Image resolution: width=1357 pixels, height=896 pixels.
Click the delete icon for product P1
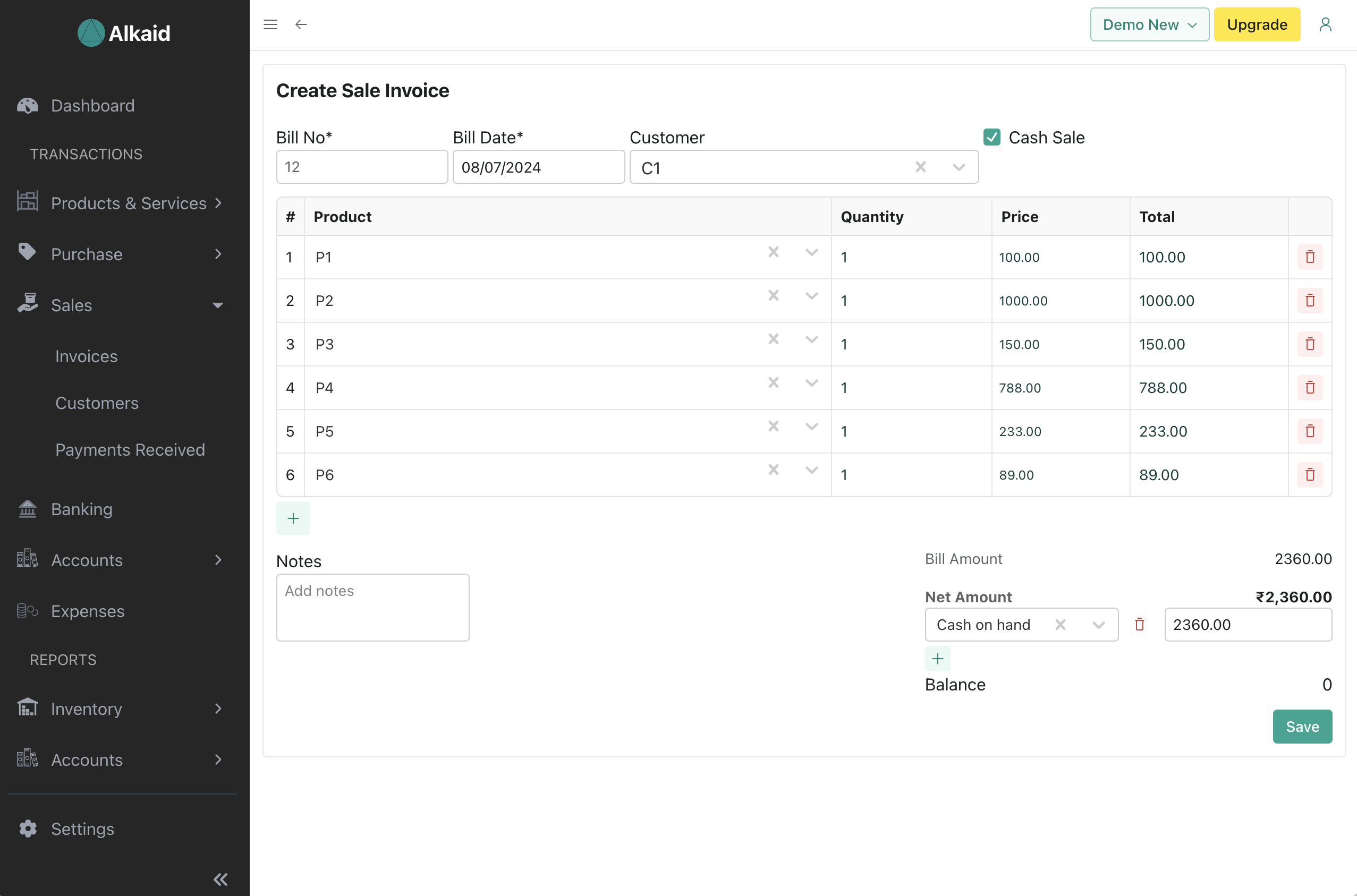1310,257
